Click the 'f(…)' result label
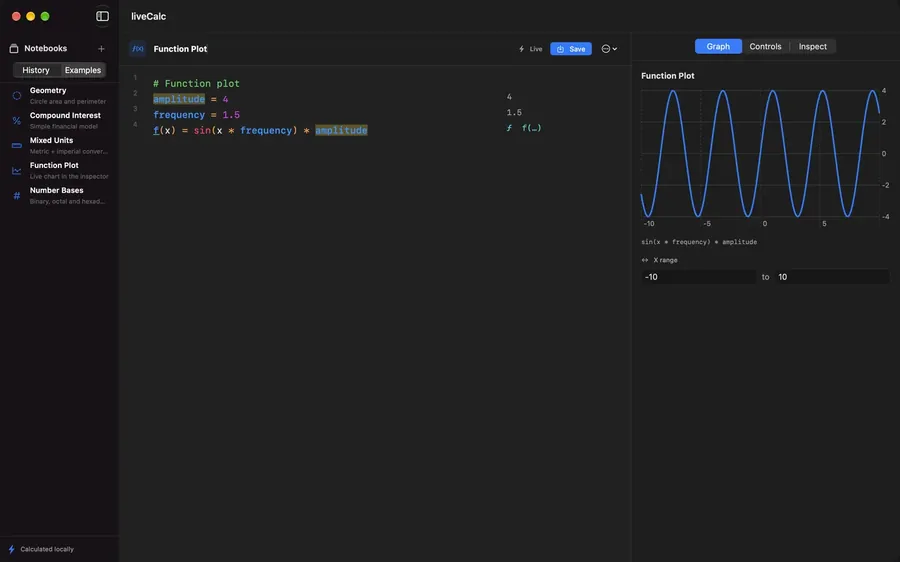Viewport: 900px width, 562px height. point(531,128)
